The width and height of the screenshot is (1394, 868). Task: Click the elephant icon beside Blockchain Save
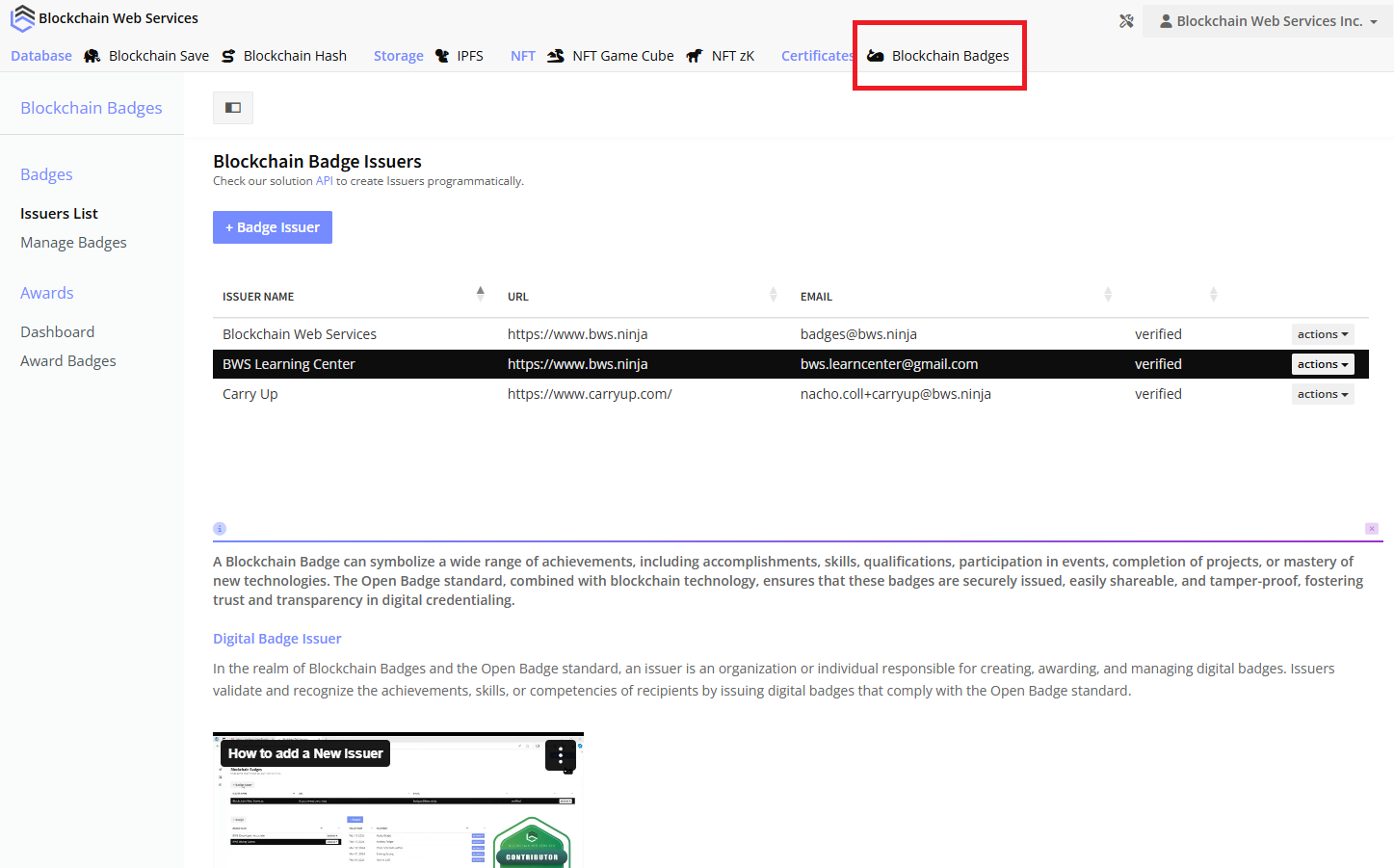[92, 56]
